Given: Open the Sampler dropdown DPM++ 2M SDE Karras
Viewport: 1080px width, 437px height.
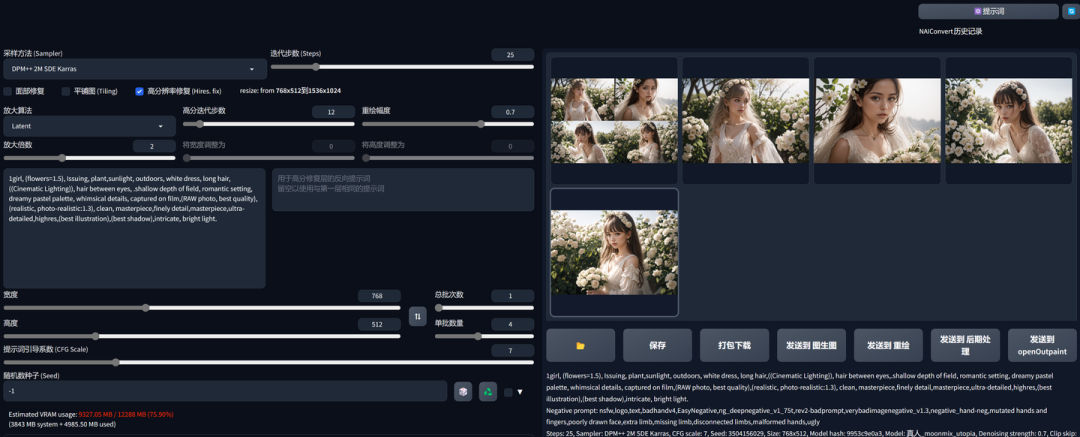Looking at the screenshot, I should click(134, 69).
